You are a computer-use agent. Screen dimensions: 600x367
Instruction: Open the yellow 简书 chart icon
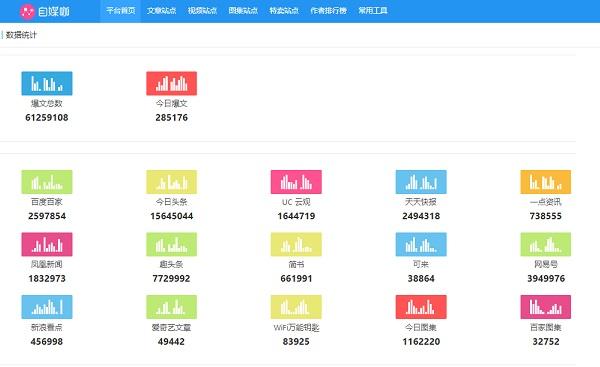coord(296,244)
